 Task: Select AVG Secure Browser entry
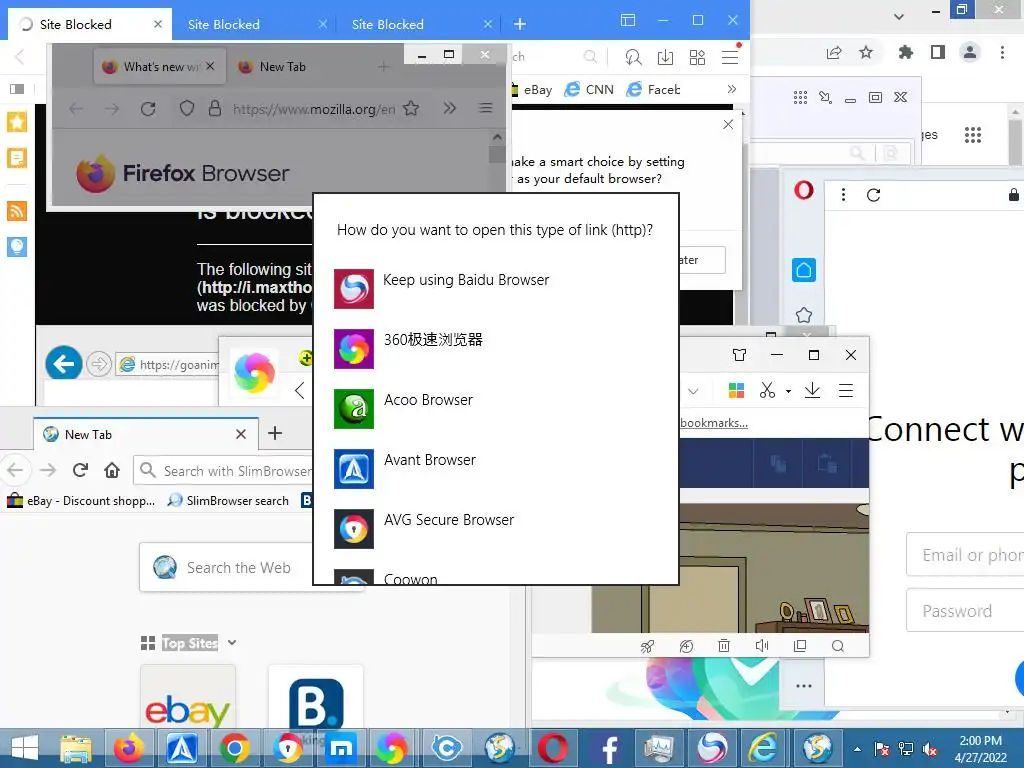496,528
